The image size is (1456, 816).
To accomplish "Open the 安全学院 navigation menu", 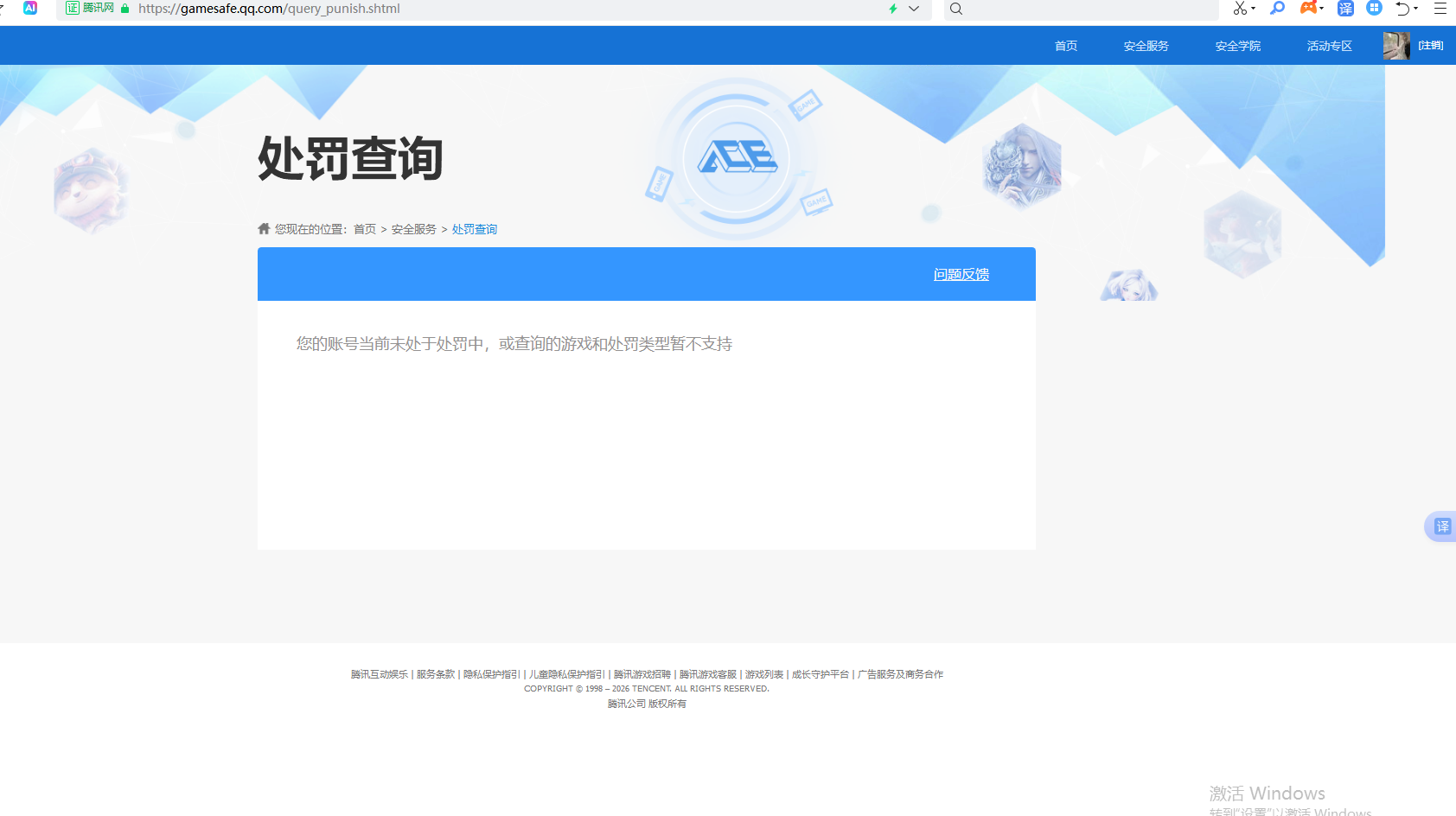I will pos(1236,45).
